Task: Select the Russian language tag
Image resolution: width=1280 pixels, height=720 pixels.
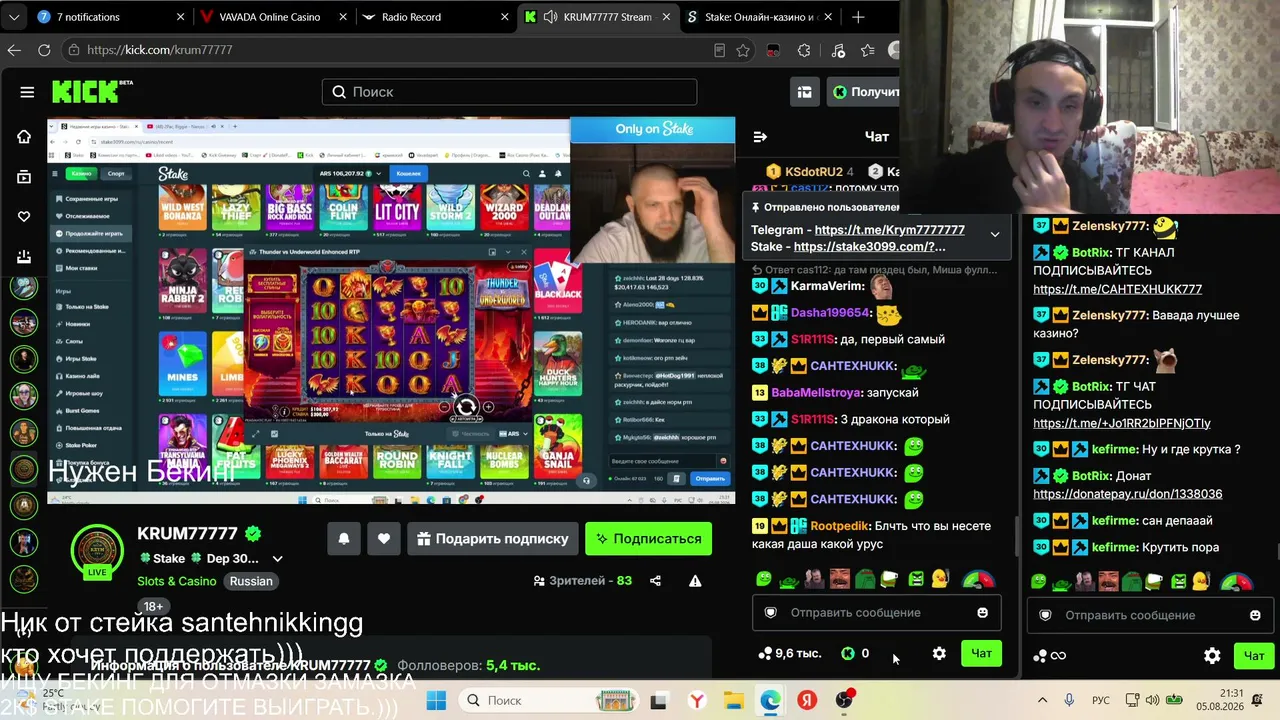Action: coord(251,581)
